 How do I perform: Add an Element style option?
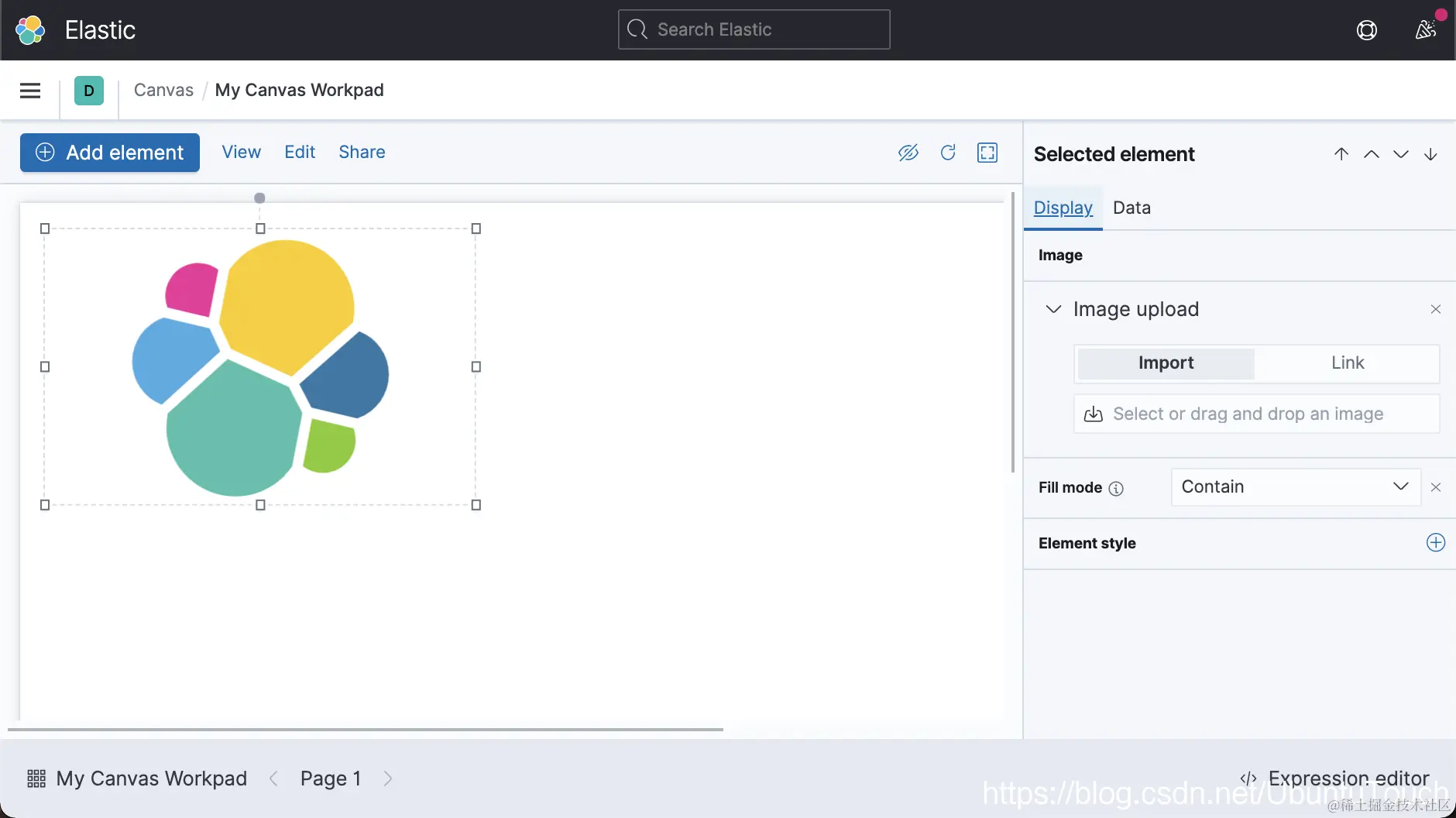pos(1436,543)
